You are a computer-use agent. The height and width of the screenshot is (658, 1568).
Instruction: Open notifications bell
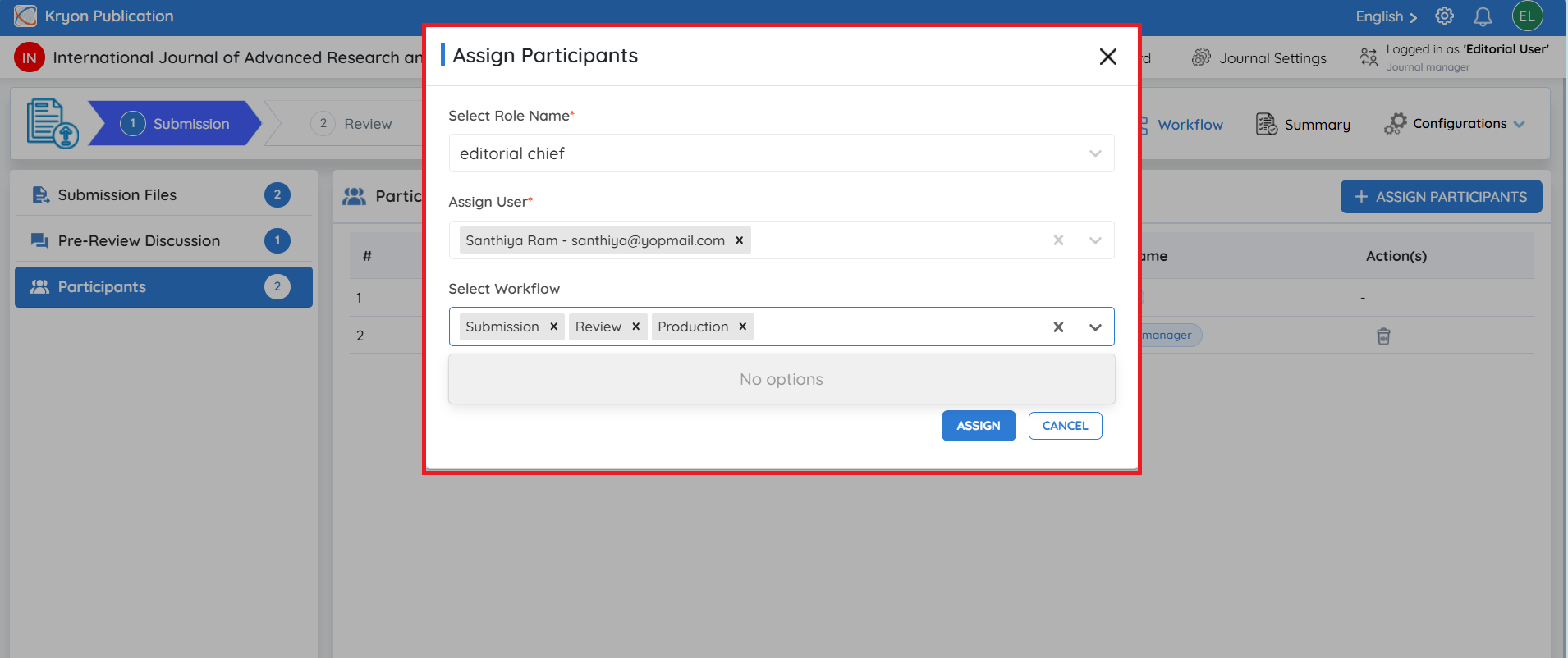pos(1483,16)
